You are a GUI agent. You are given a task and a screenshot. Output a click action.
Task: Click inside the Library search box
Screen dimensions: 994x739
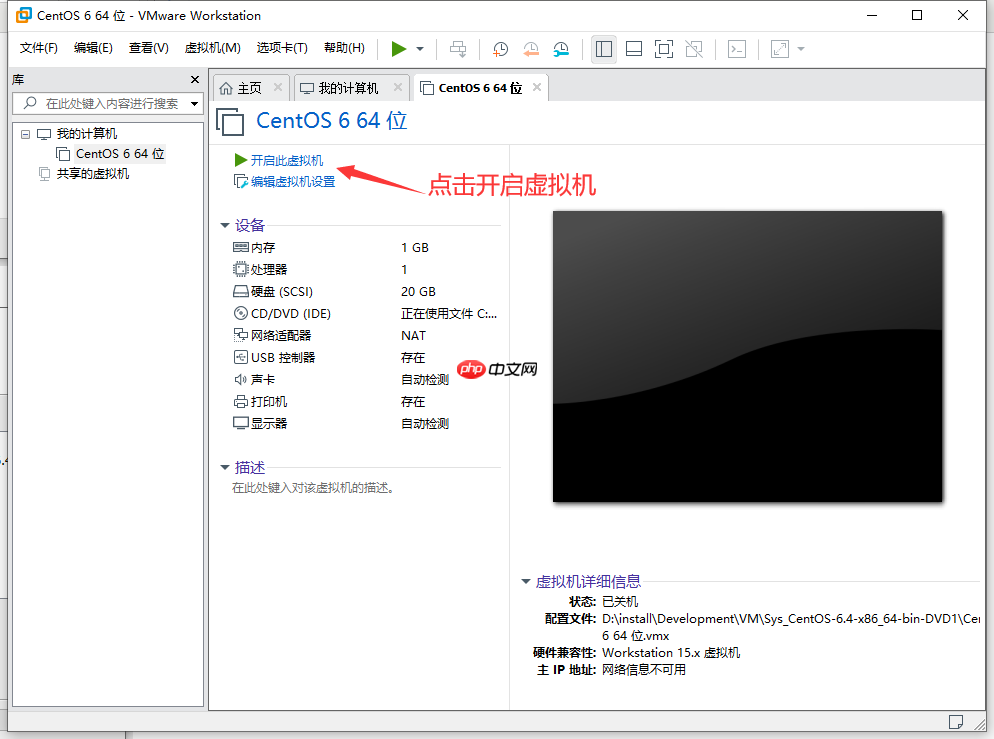pyautogui.click(x=100, y=104)
